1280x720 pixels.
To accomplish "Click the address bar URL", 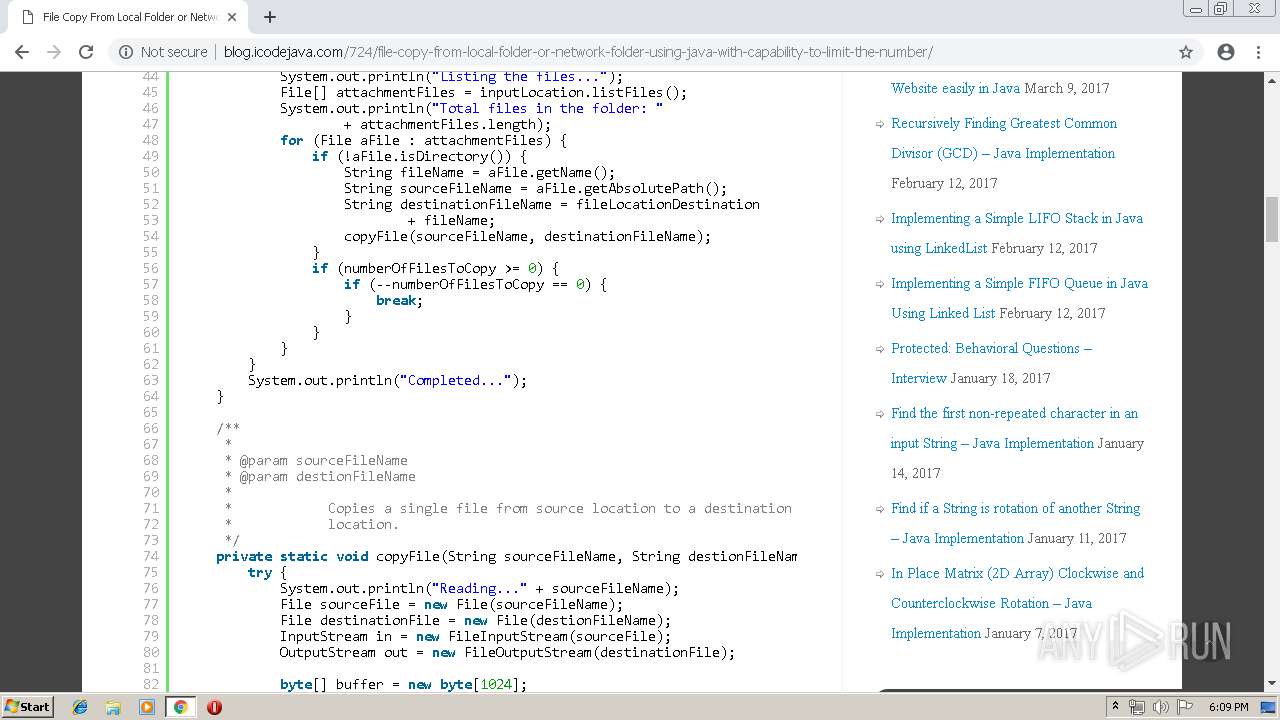I will (x=578, y=52).
